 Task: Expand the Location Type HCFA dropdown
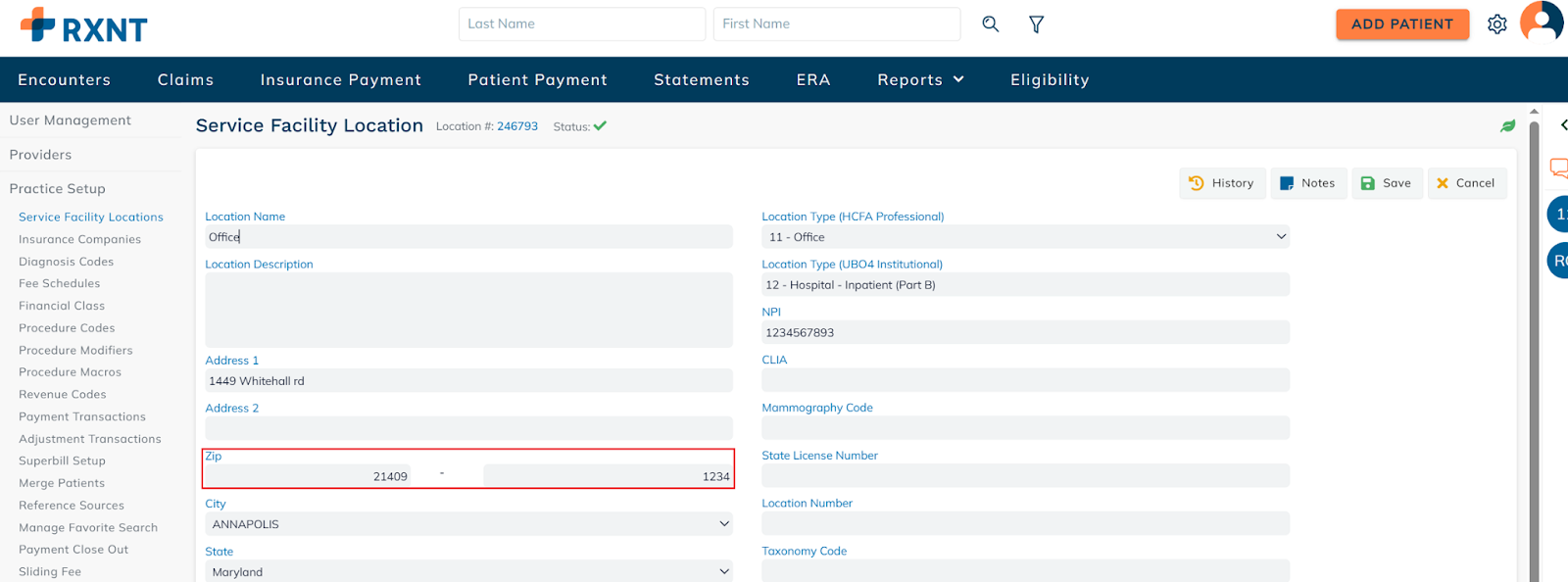pyautogui.click(x=1025, y=237)
